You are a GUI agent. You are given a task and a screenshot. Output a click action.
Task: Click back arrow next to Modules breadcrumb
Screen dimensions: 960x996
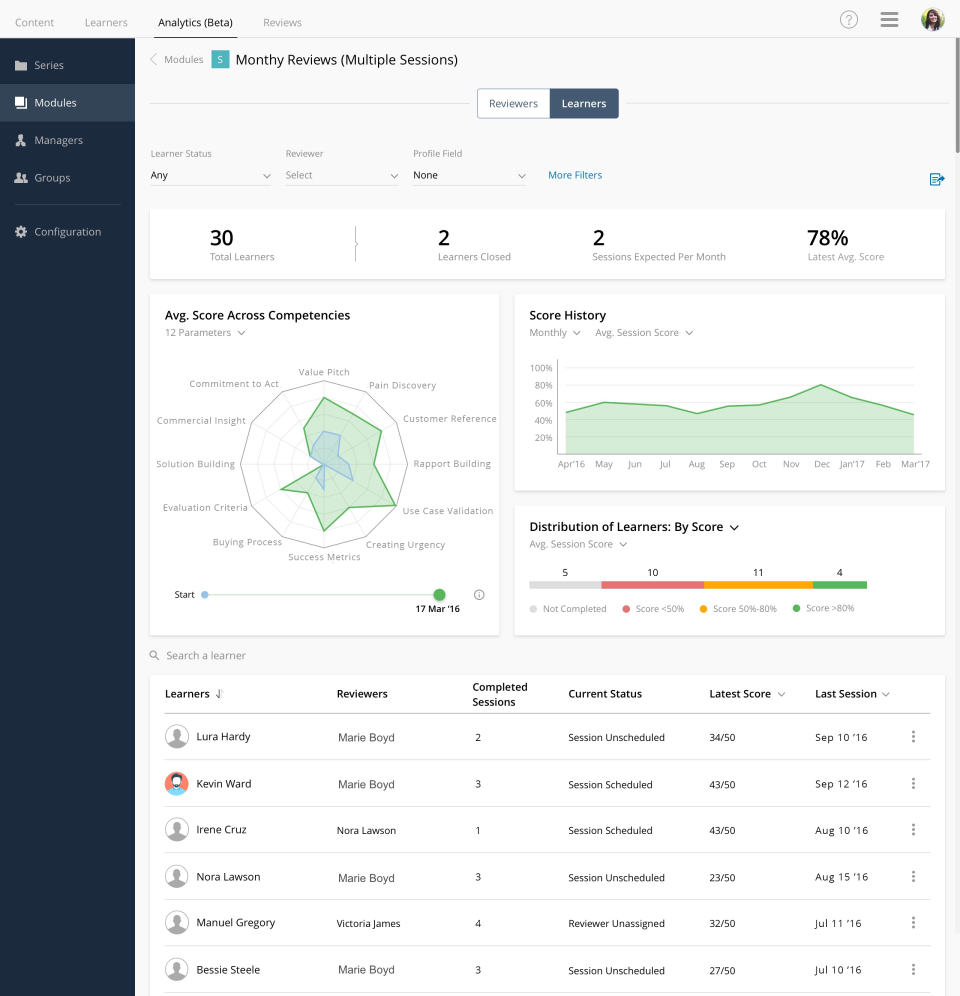click(x=154, y=60)
